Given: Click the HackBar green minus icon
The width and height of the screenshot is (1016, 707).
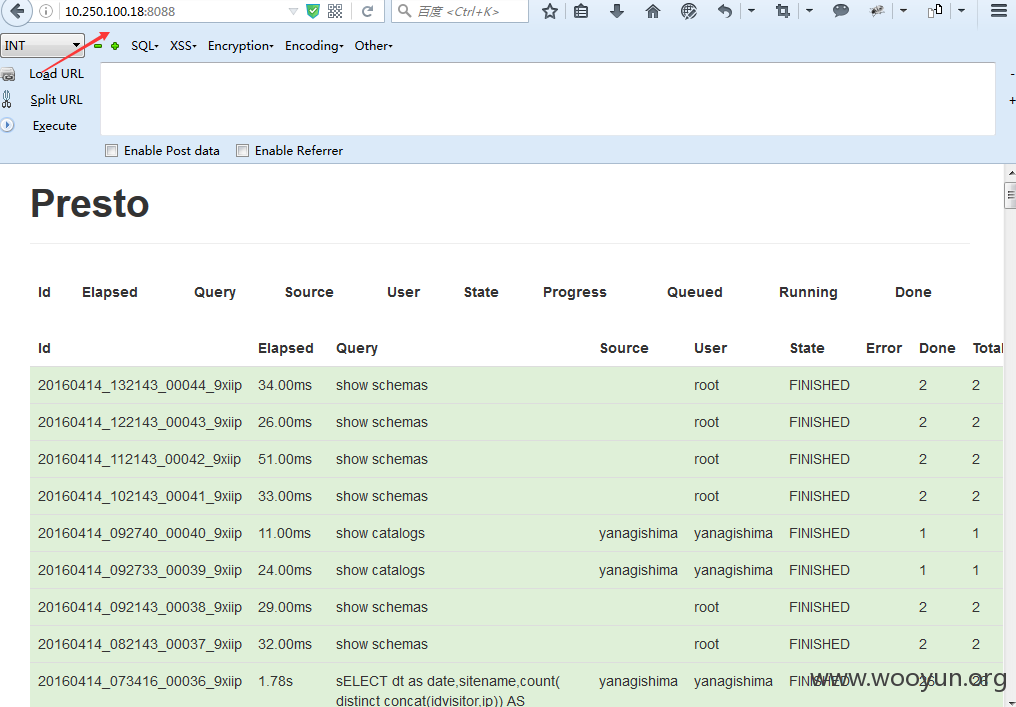Looking at the screenshot, I should 98,46.
